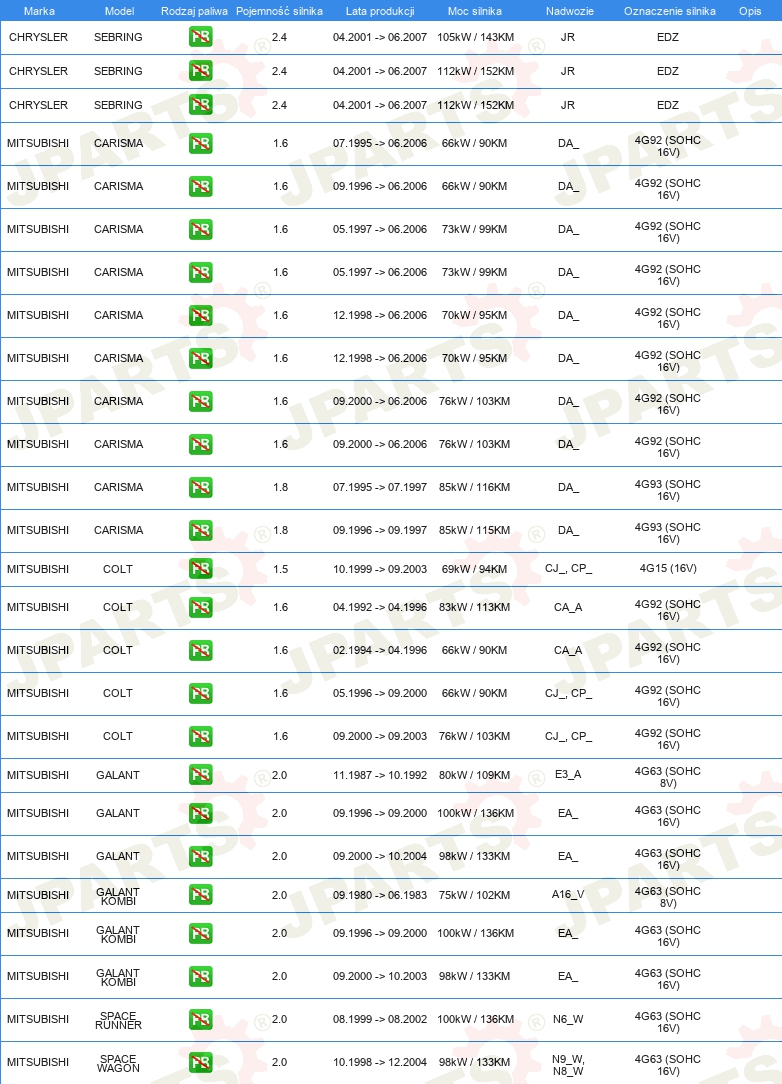This screenshot has width=782, height=1084.
Task: Click the Oznaczenie silnika column header
Action: click(670, 11)
